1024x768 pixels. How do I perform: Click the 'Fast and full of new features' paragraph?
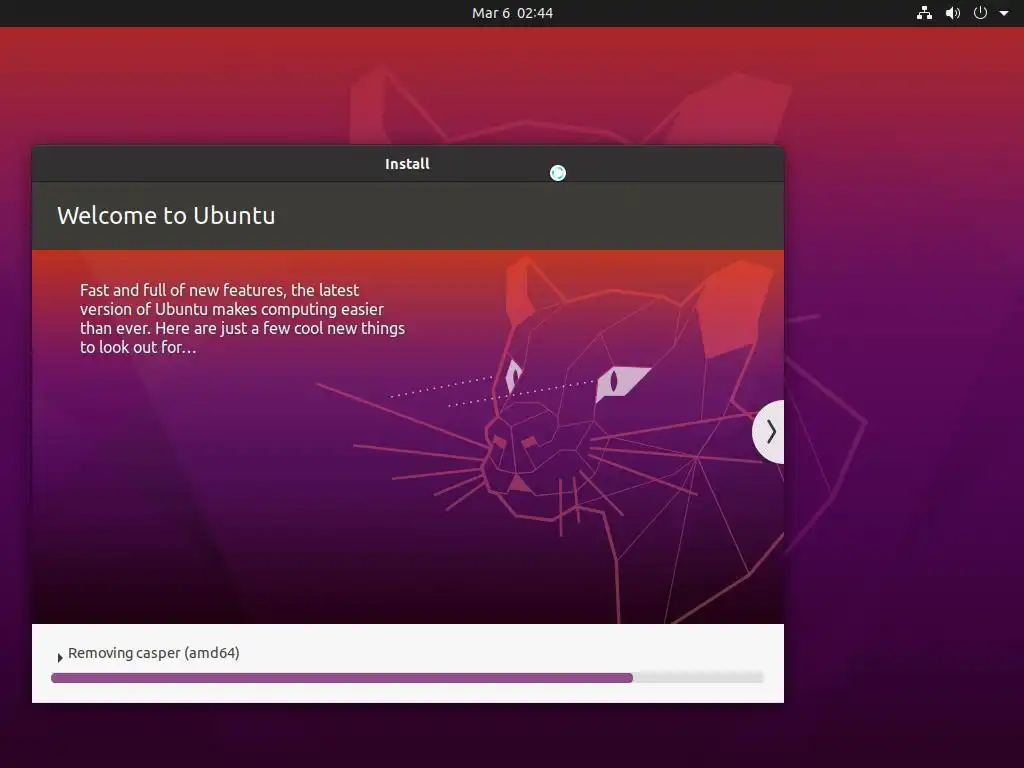click(x=242, y=319)
